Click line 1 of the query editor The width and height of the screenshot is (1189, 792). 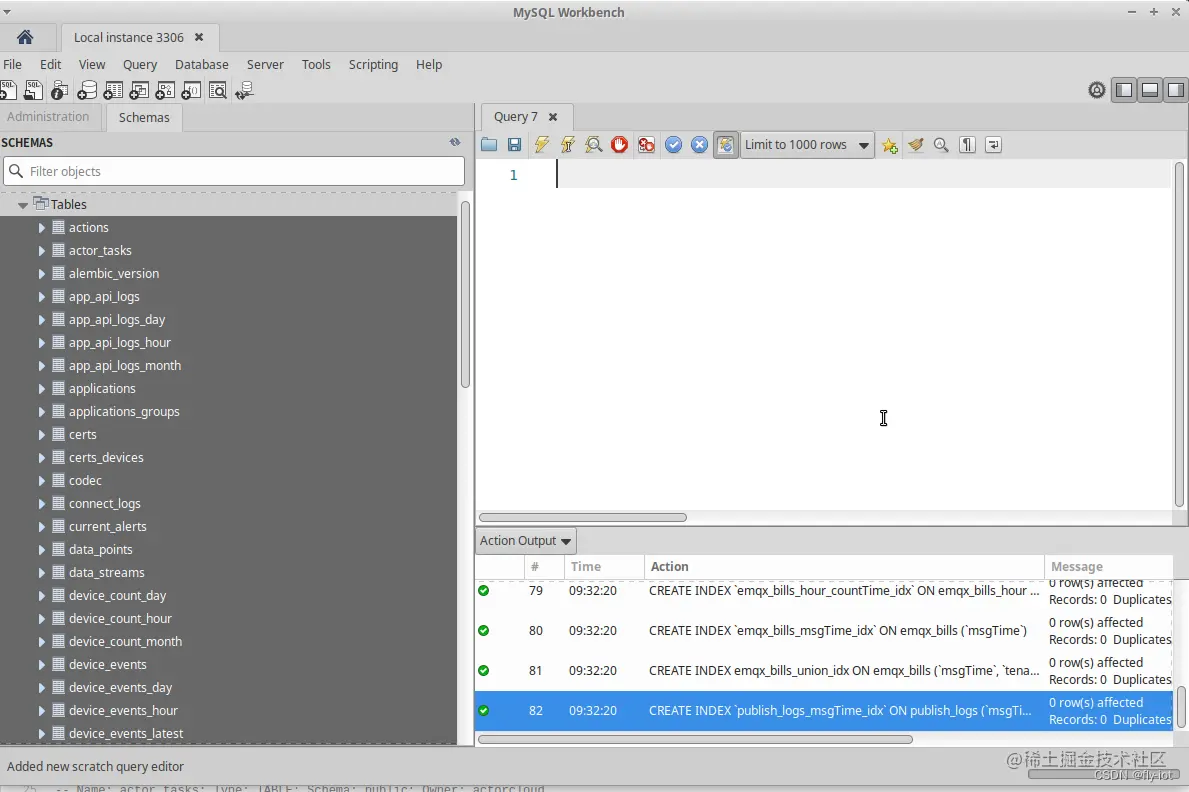864,174
